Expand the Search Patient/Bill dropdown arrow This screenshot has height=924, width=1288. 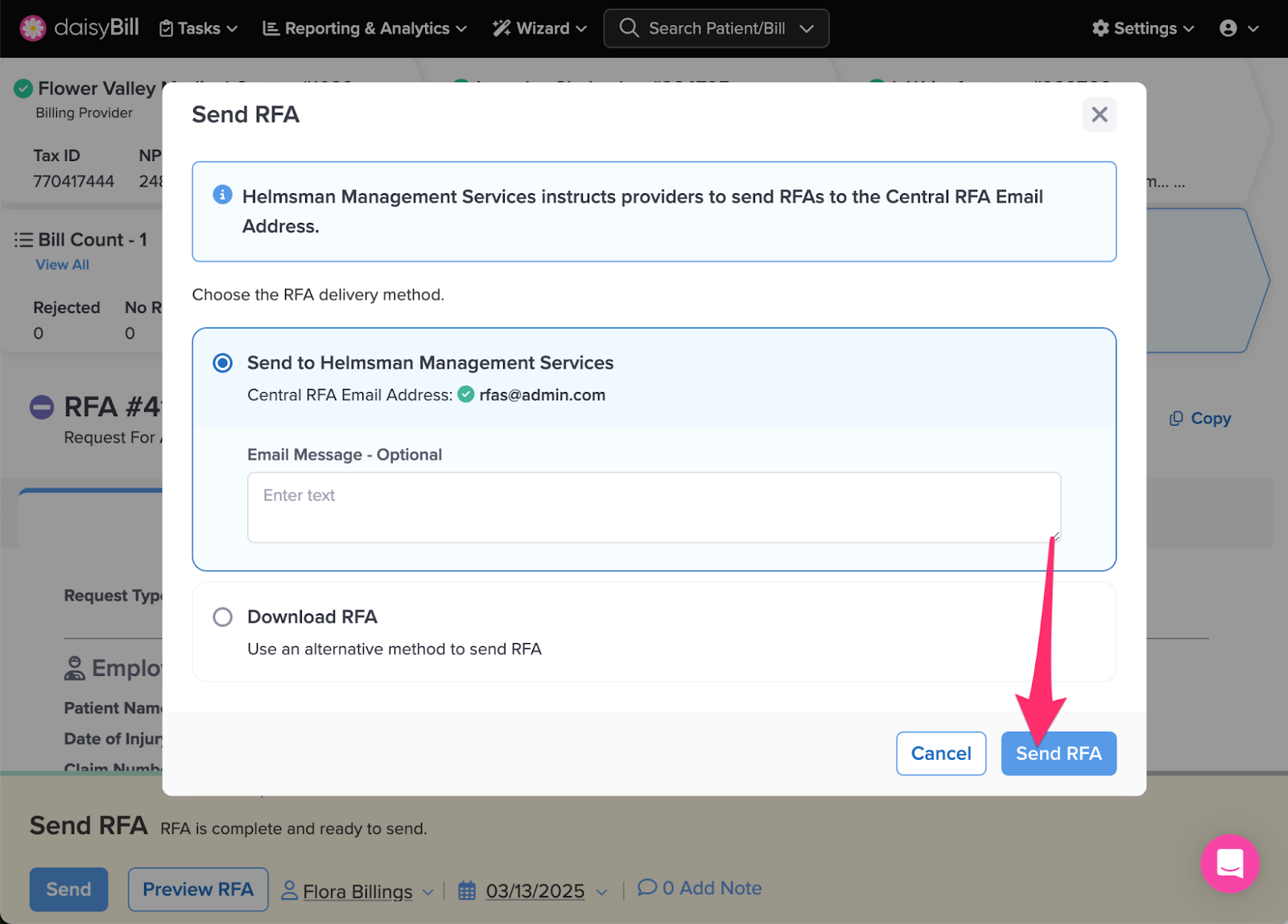tap(807, 29)
